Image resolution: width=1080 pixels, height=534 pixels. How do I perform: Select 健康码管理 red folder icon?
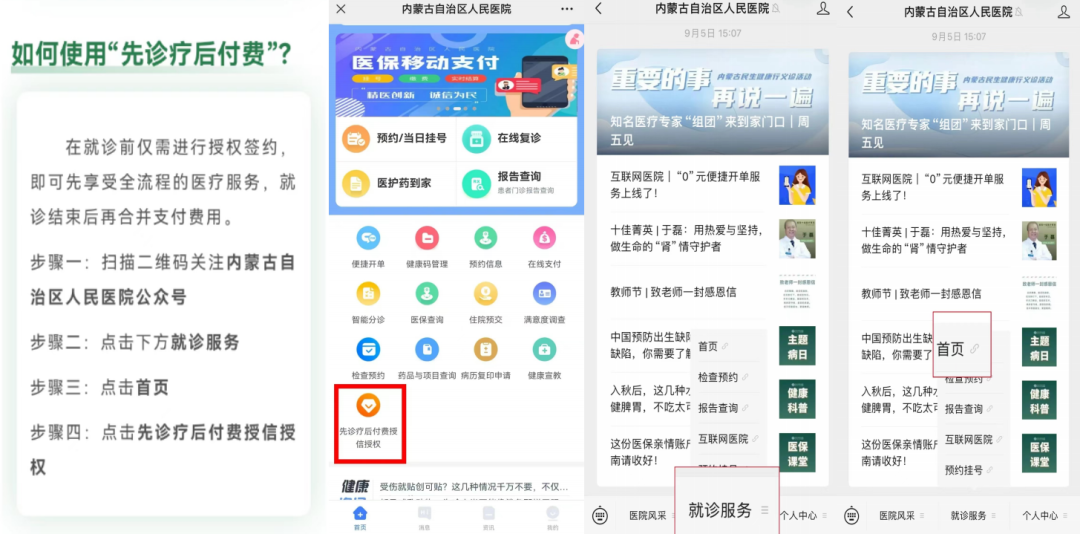(427, 238)
